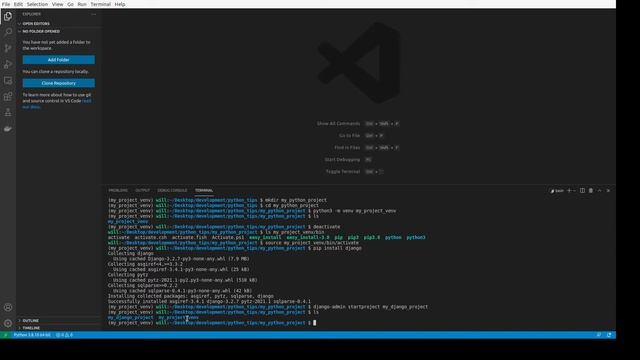Image resolution: width=640 pixels, height=360 pixels.
Task: Select the Python interpreter in status bar
Action: click(32, 335)
